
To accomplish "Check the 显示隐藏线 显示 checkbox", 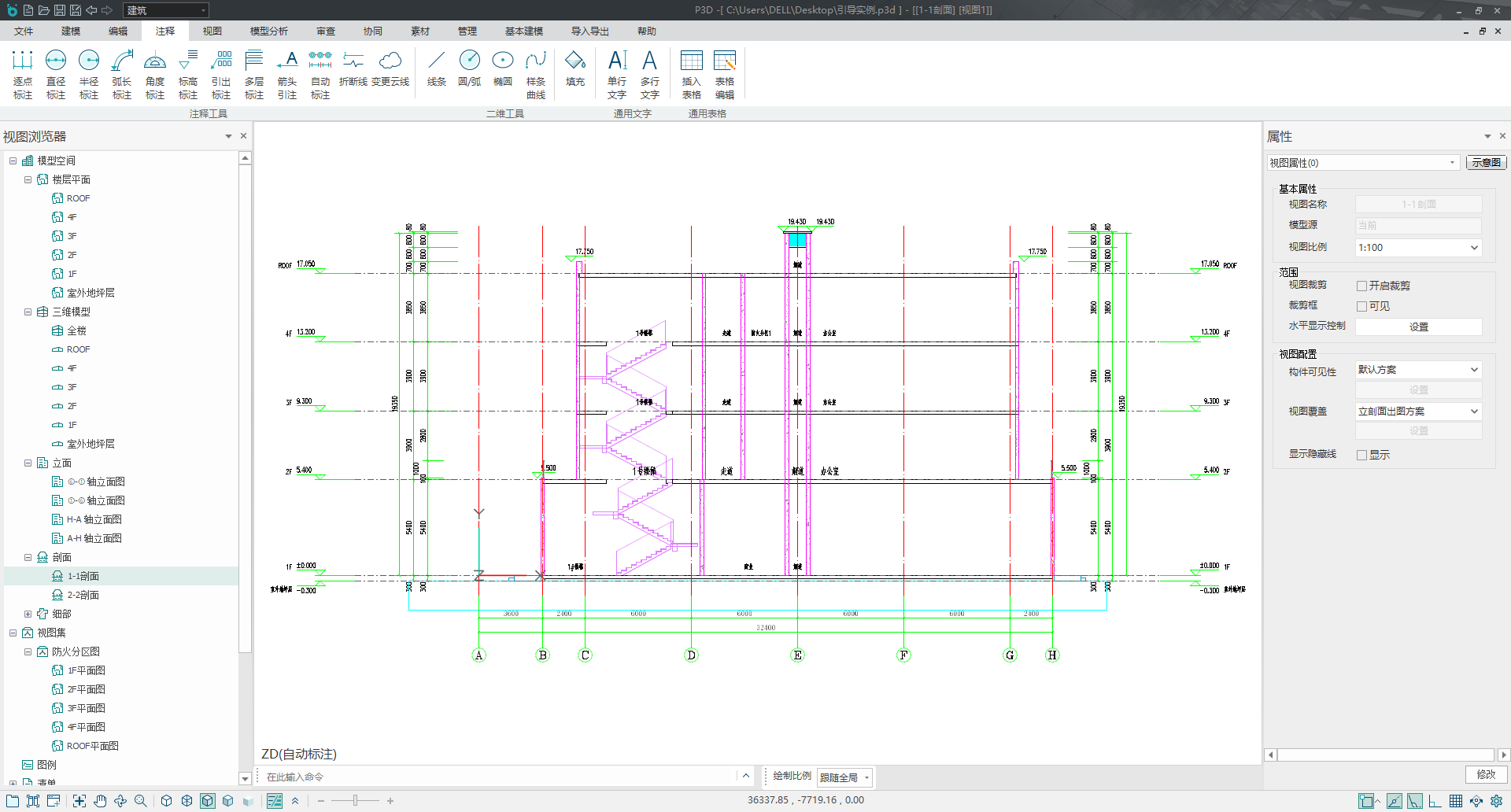I will 1361,456.
